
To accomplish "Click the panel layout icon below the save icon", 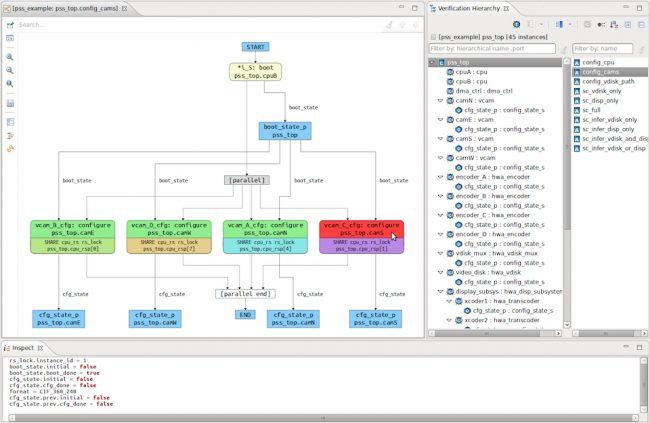I will pos(10,122).
